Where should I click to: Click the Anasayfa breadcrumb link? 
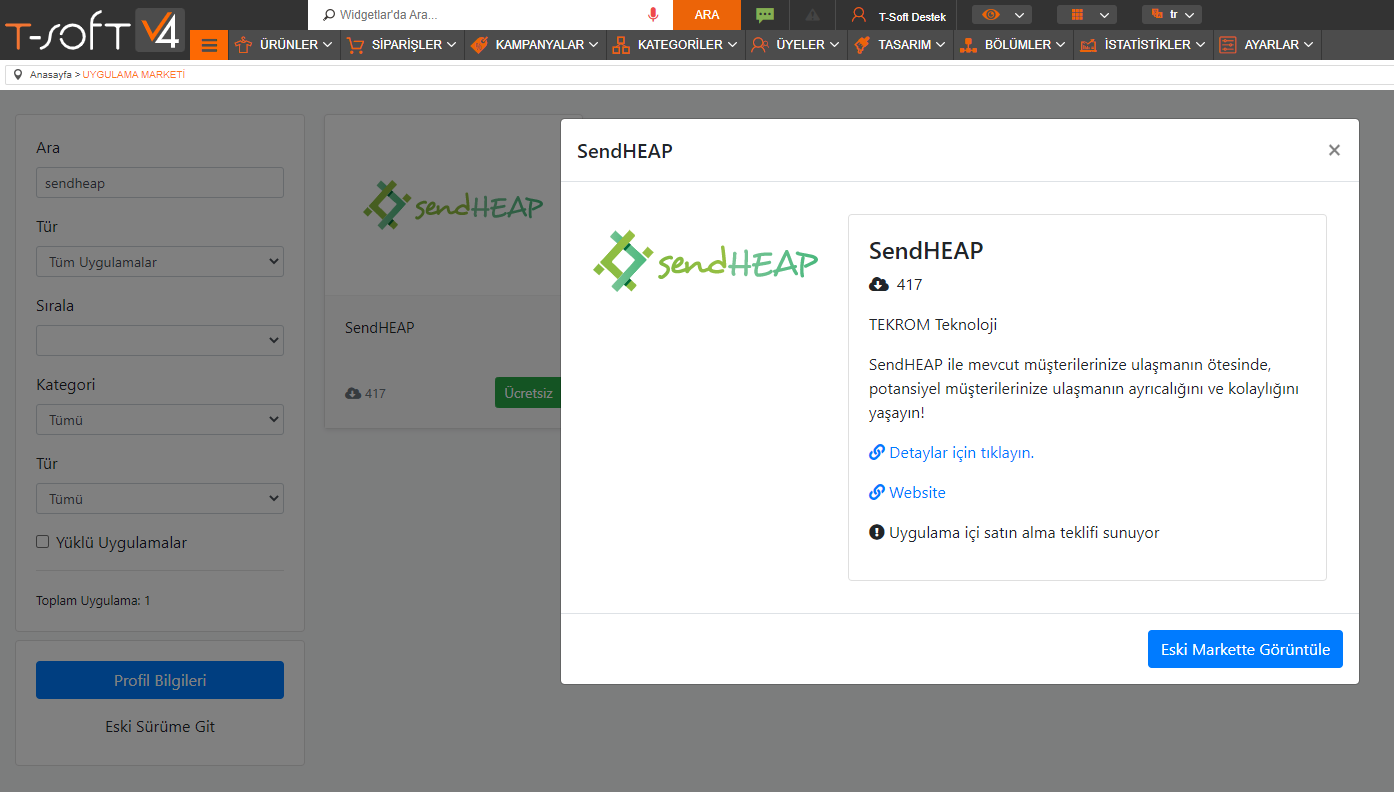coord(51,75)
